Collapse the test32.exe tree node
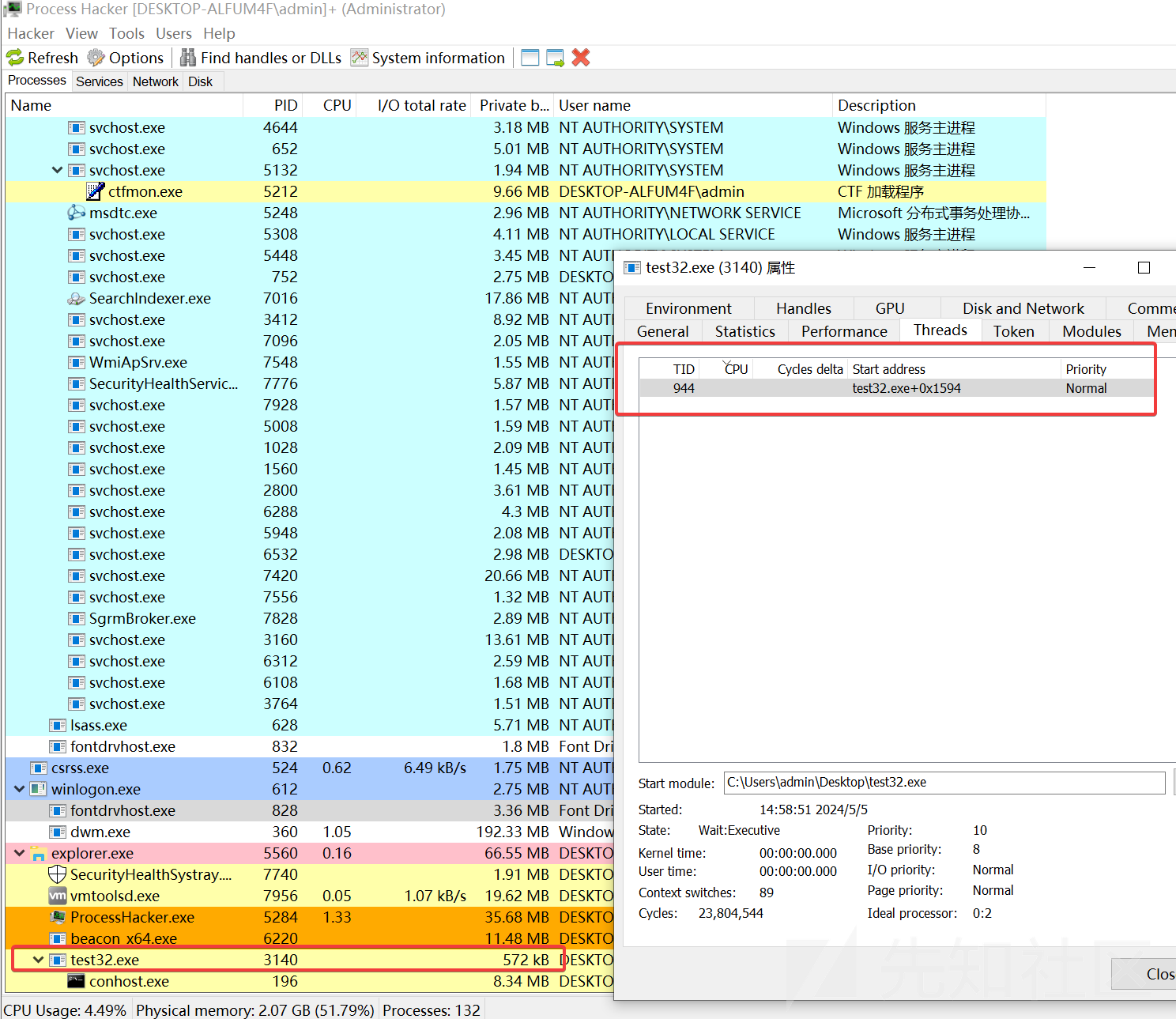The height and width of the screenshot is (1019, 1176). pyautogui.click(x=38, y=960)
